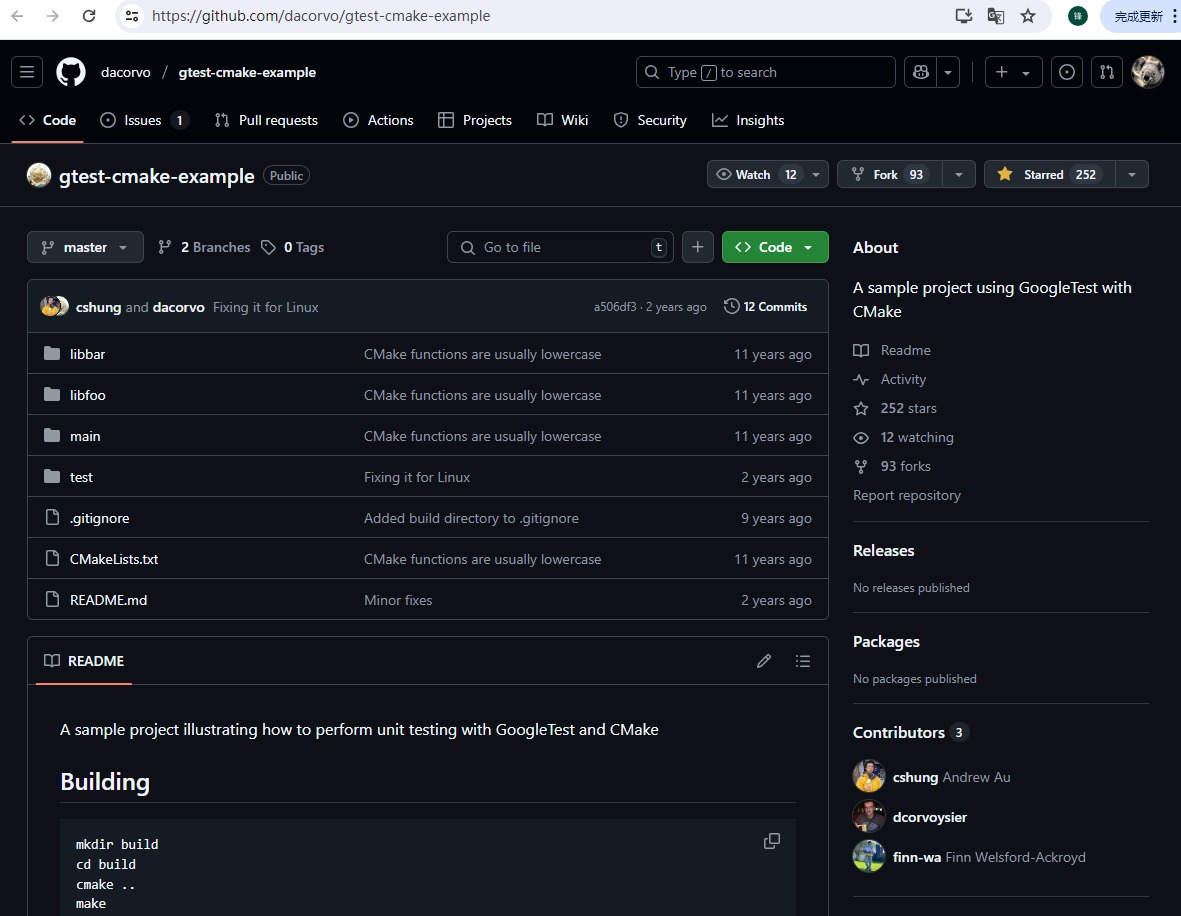Viewport: 1181px width, 916px height.
Task: Open the README outline list icon
Action: point(803,661)
